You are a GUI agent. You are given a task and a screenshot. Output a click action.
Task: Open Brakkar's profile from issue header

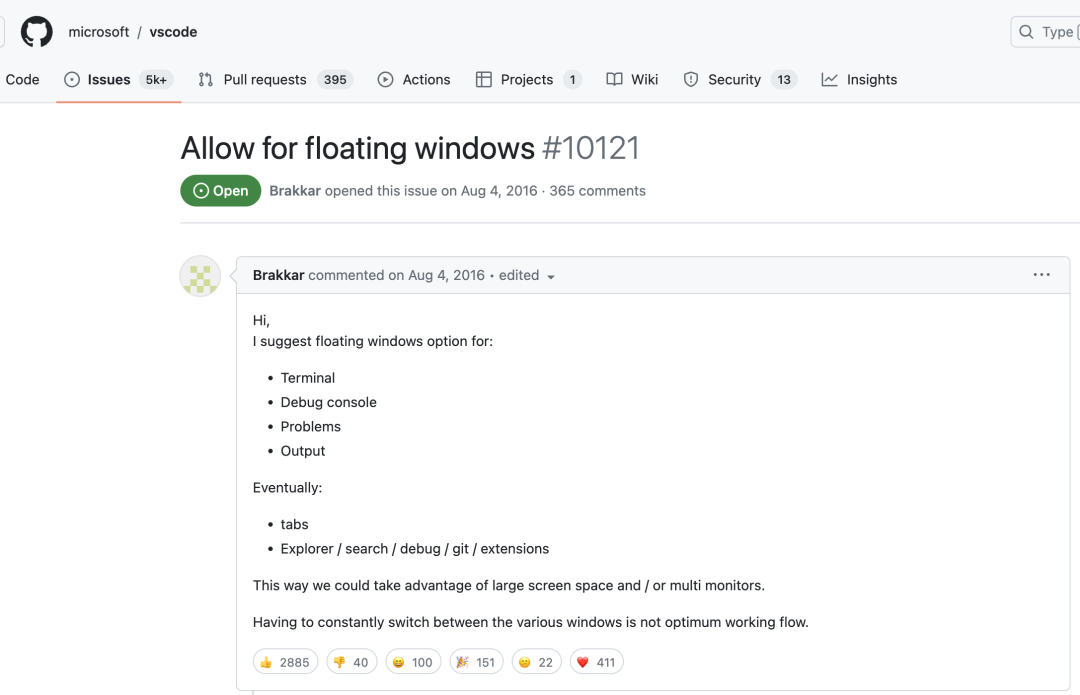coord(295,191)
